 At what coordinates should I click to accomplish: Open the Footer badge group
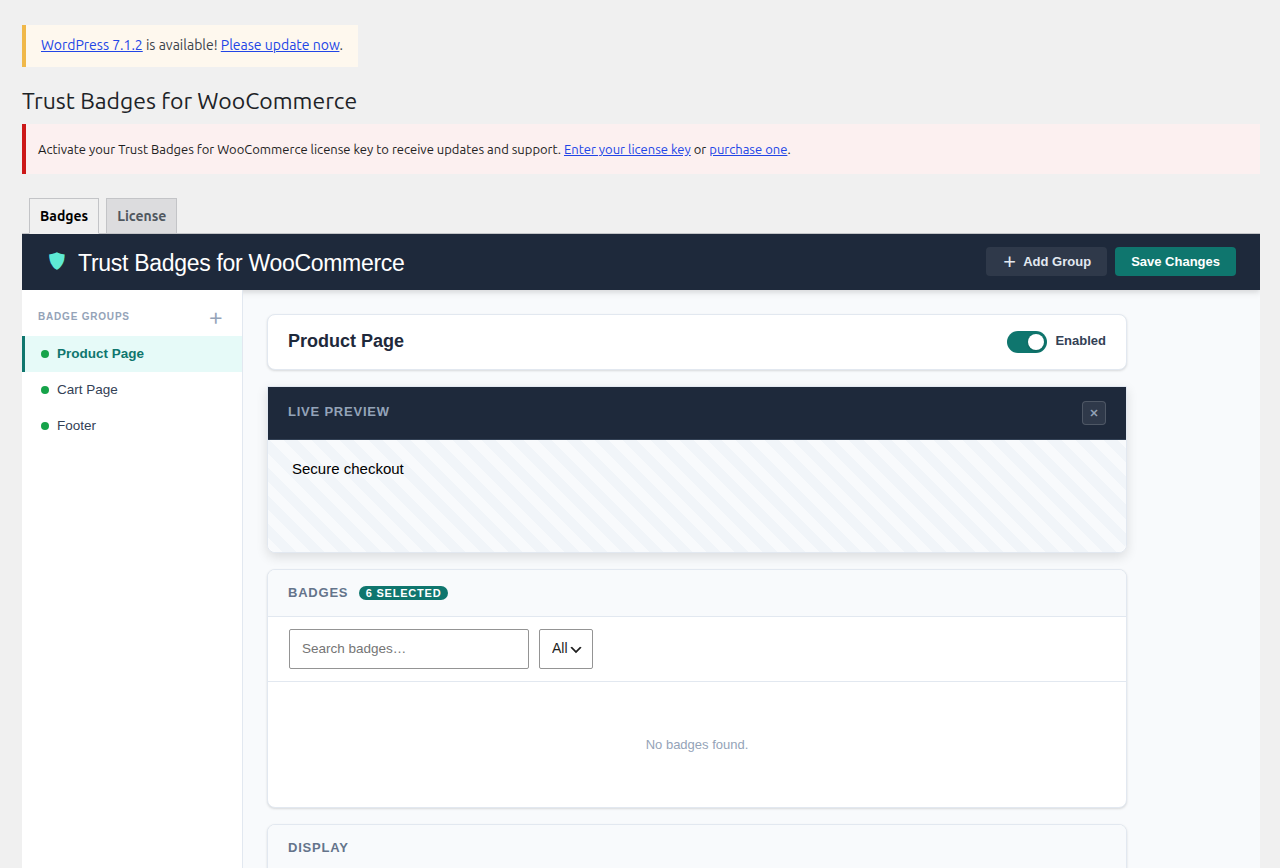click(132, 426)
